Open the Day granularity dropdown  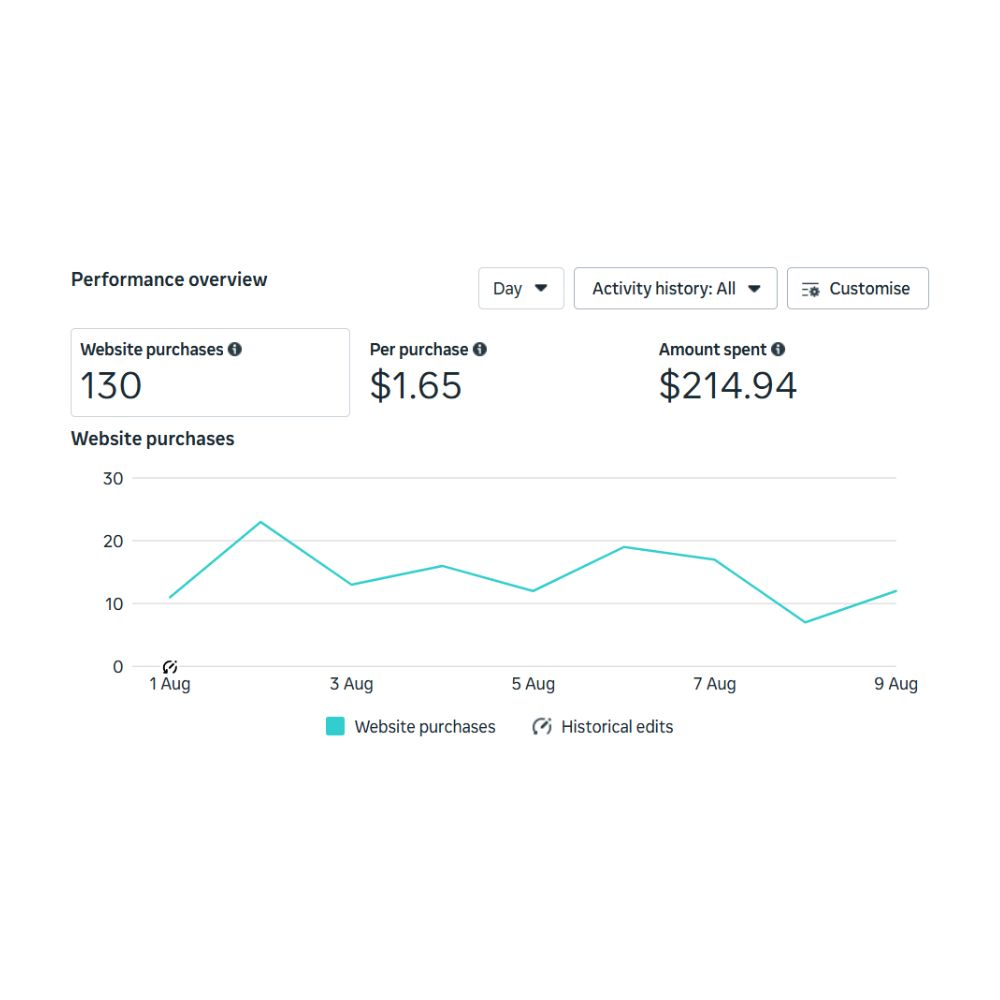521,288
